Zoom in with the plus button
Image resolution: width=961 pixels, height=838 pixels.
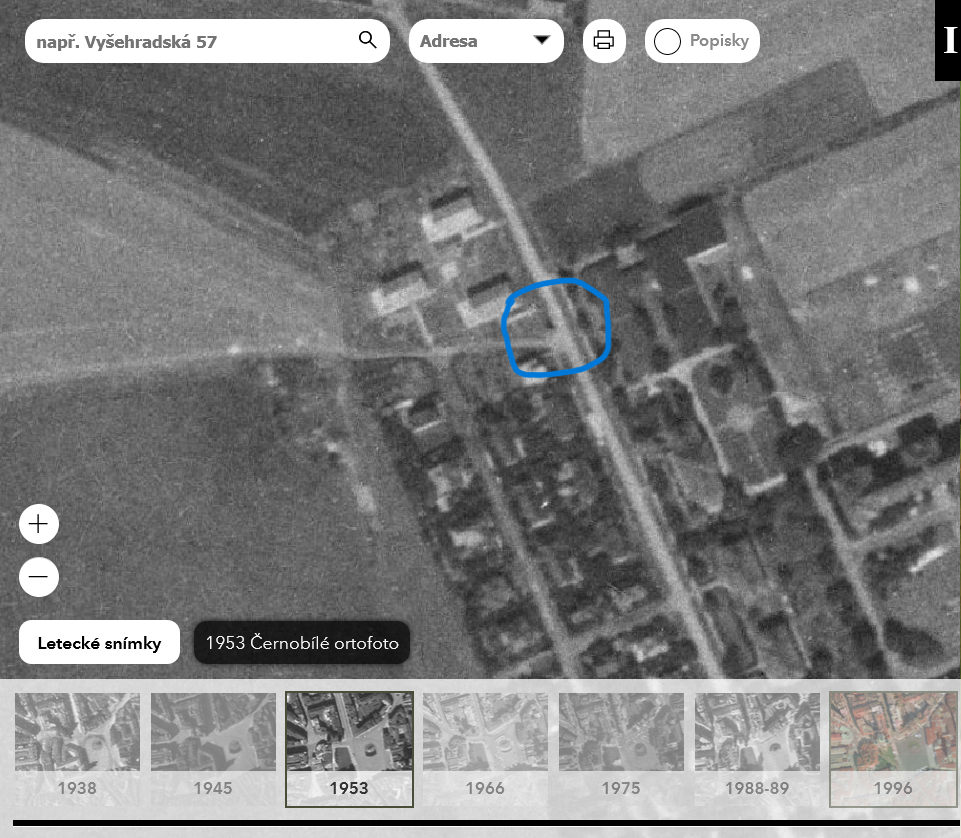point(39,524)
